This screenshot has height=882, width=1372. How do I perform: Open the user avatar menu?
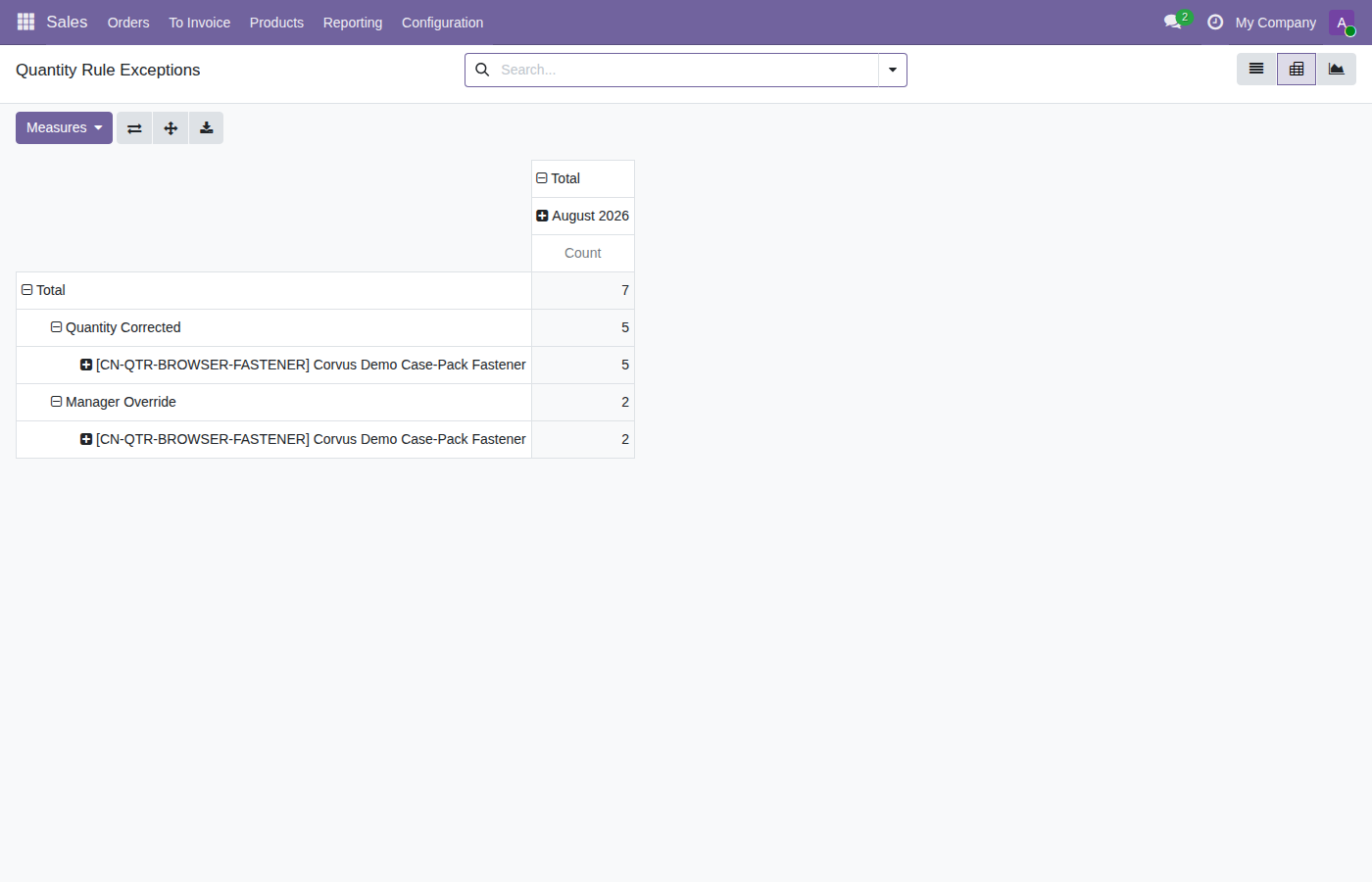tap(1342, 23)
